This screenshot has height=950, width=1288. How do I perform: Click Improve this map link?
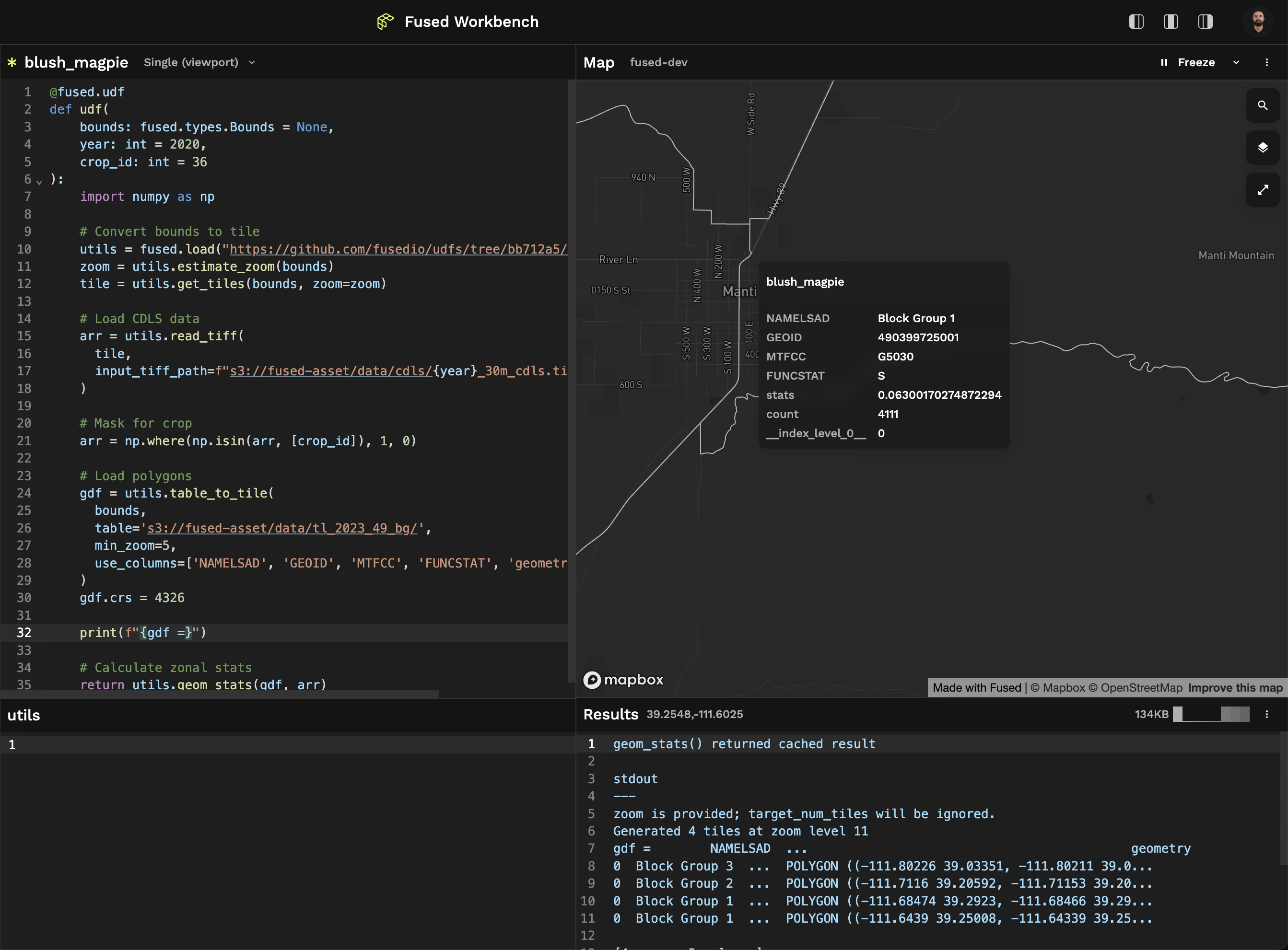tap(1235, 687)
